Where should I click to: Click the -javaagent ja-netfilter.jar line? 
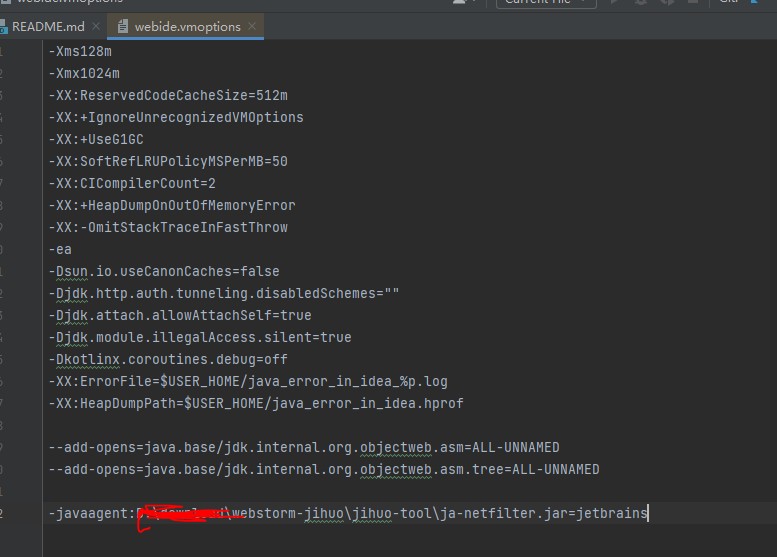pyautogui.click(x=348, y=513)
